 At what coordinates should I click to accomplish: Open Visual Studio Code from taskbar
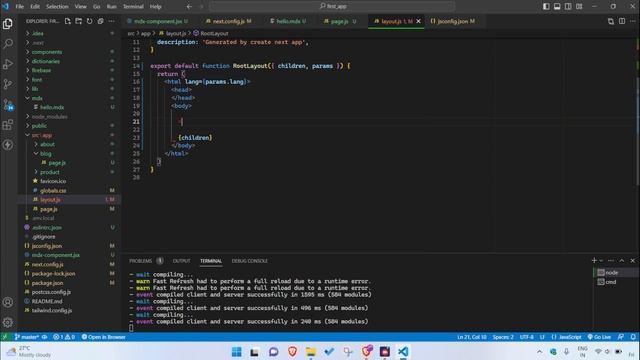click(403, 351)
